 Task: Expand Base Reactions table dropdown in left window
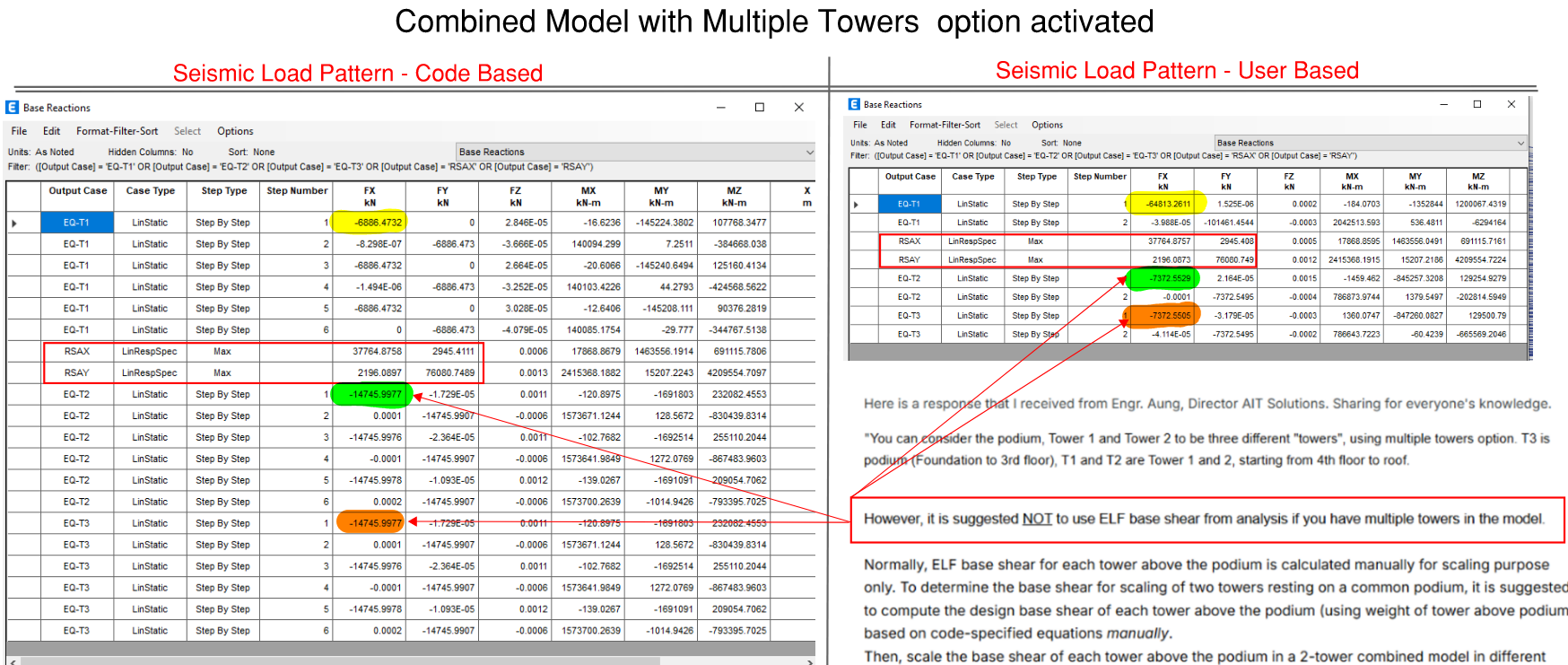coord(809,152)
